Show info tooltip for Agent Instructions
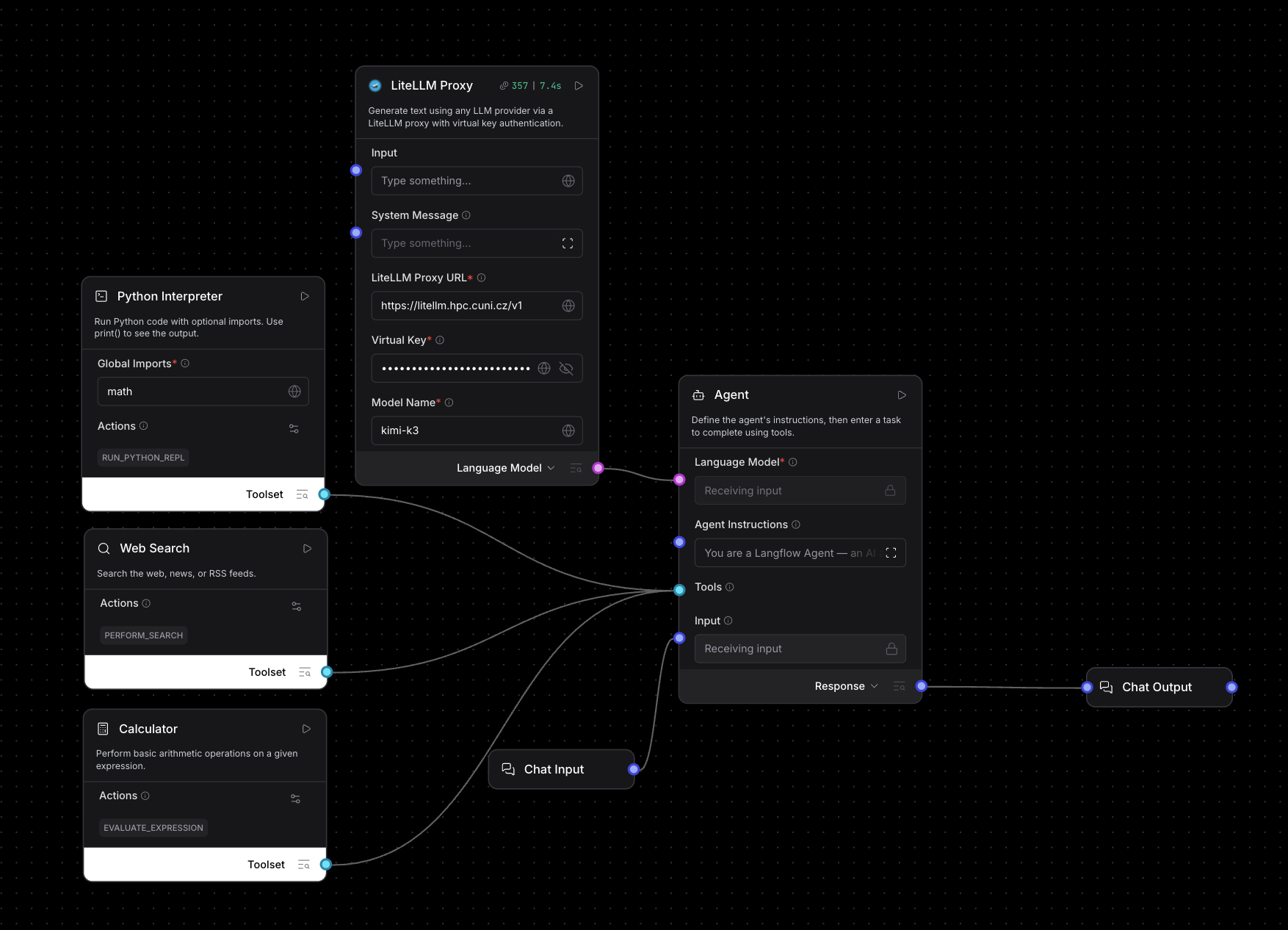This screenshot has width=1288, height=930. (x=796, y=525)
